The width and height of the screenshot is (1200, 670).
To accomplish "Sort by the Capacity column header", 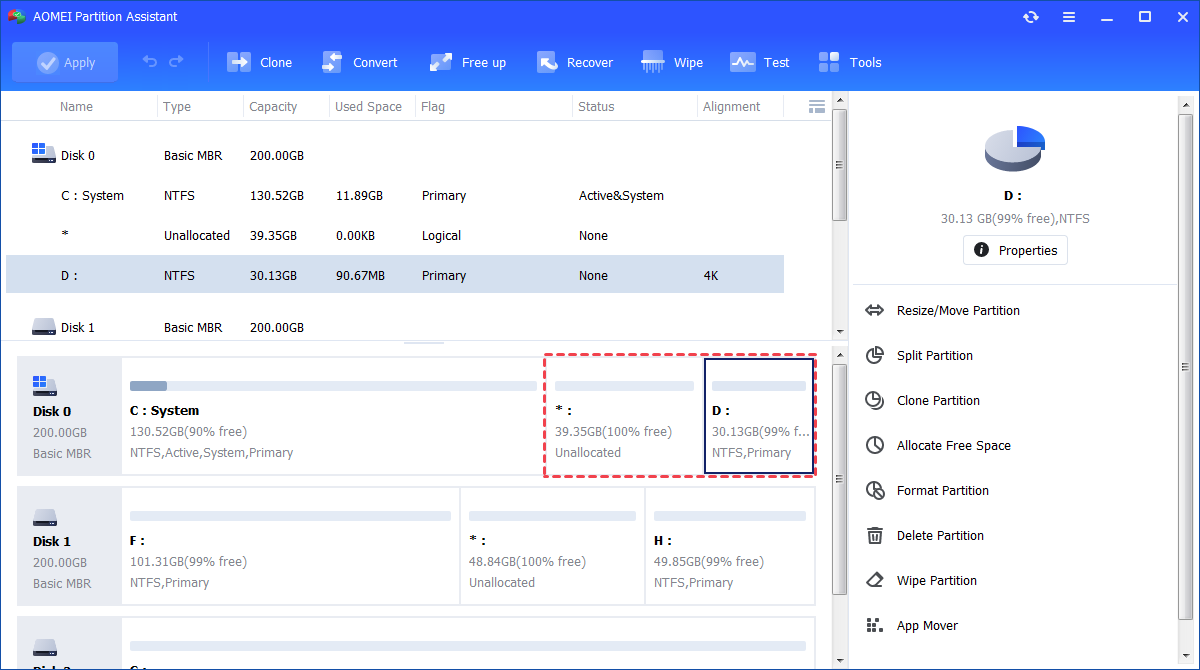I will pyautogui.click(x=273, y=107).
